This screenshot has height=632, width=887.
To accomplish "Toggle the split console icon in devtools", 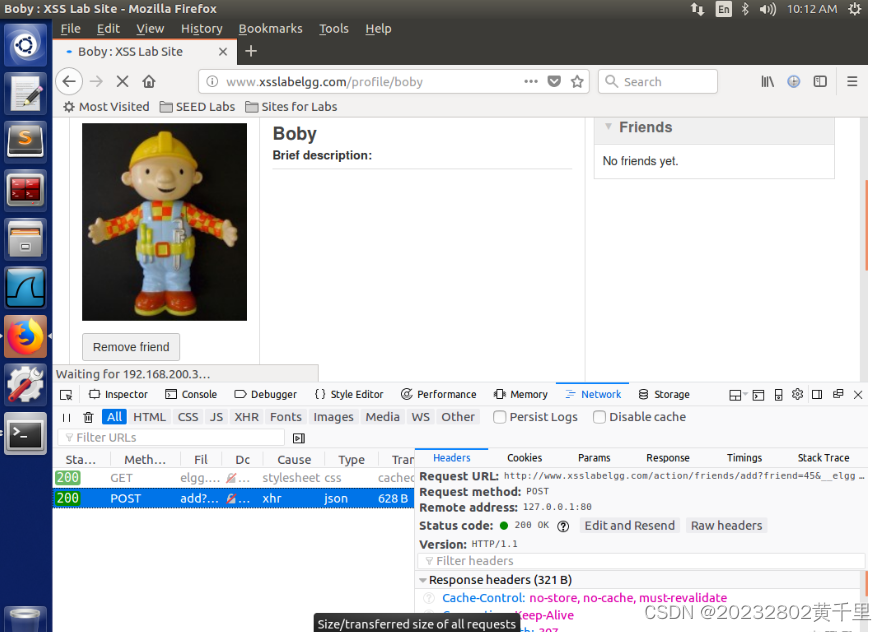I will coord(758,395).
